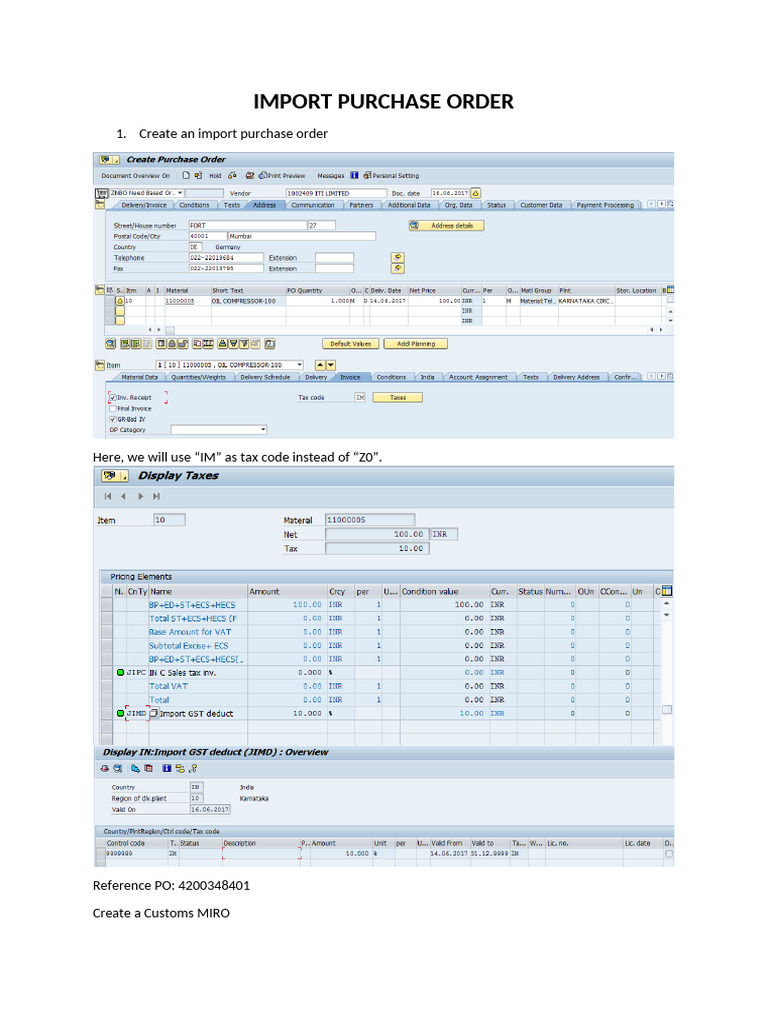Click the Tax code field showing IM

pyautogui.click(x=360, y=397)
